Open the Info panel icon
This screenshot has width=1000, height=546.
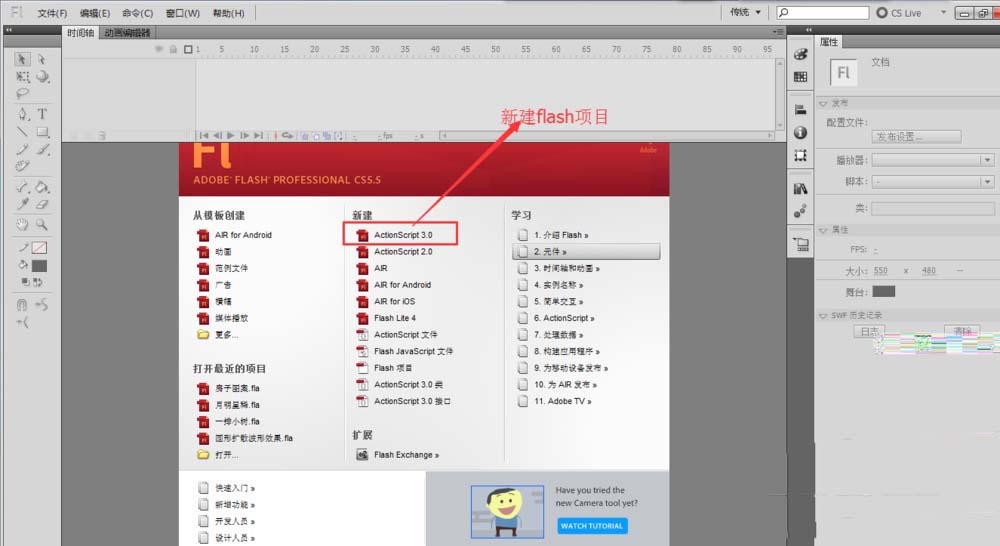pyautogui.click(x=800, y=133)
